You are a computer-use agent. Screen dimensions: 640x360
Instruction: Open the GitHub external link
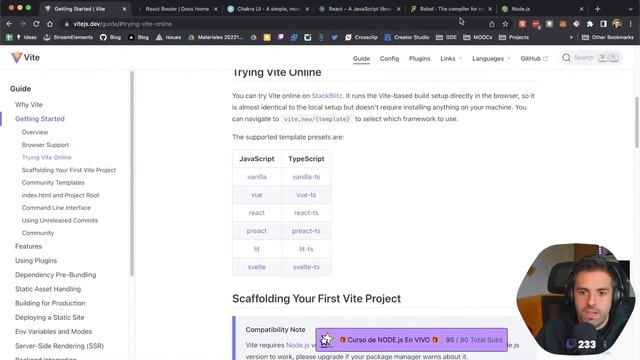coord(534,58)
